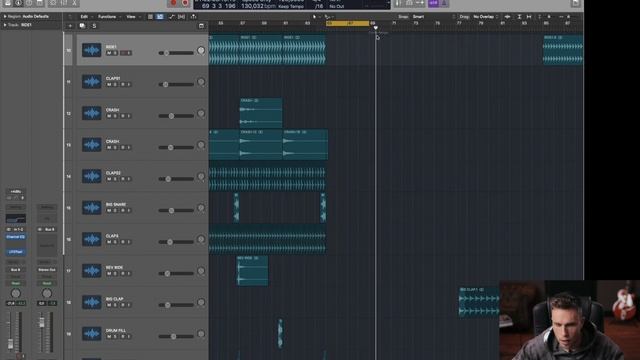This screenshot has width=640, height=360.
Task: Click the RIDE1 track pan knob
Action: tap(201, 51)
